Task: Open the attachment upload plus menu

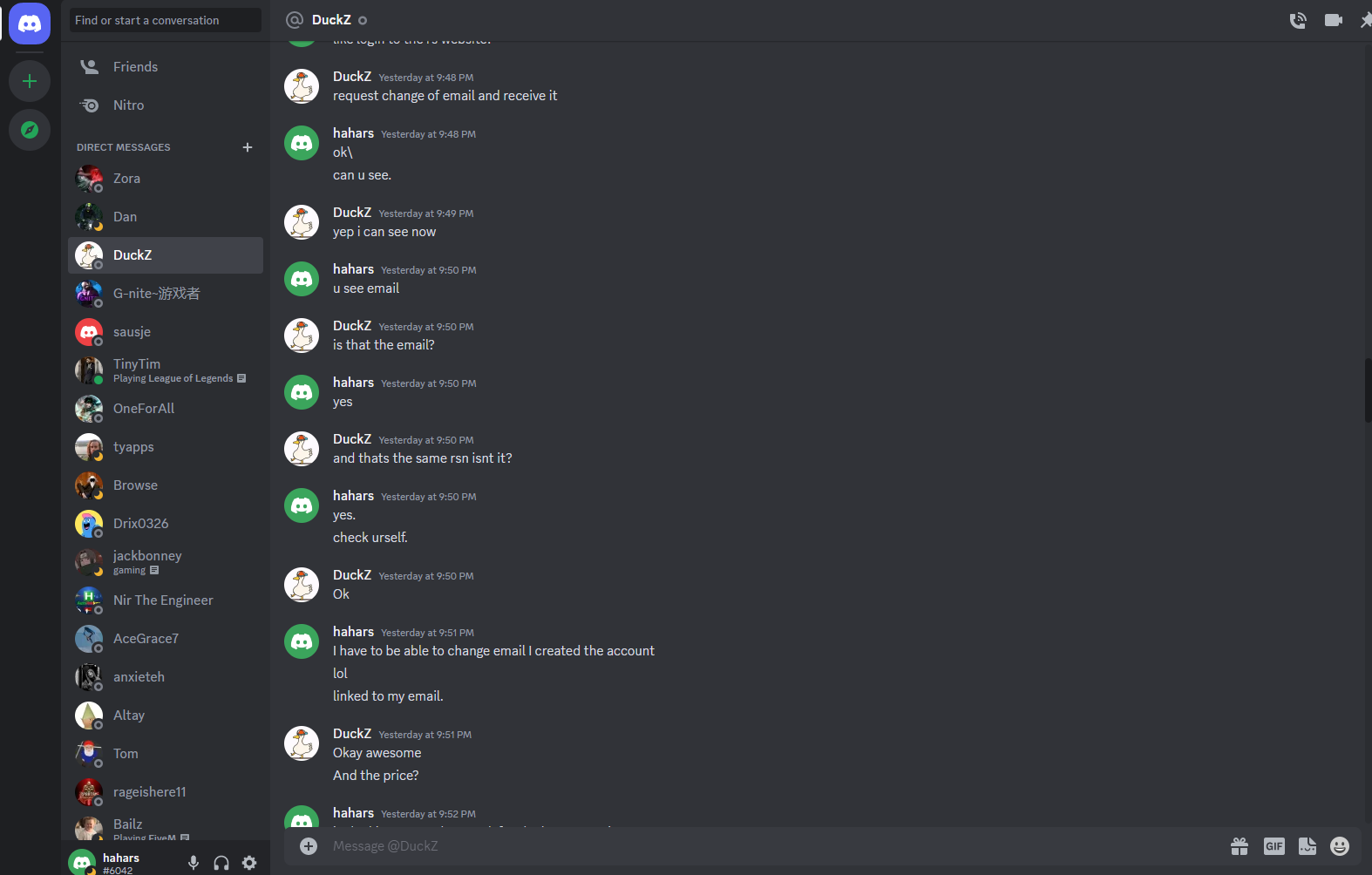Action: point(309,846)
